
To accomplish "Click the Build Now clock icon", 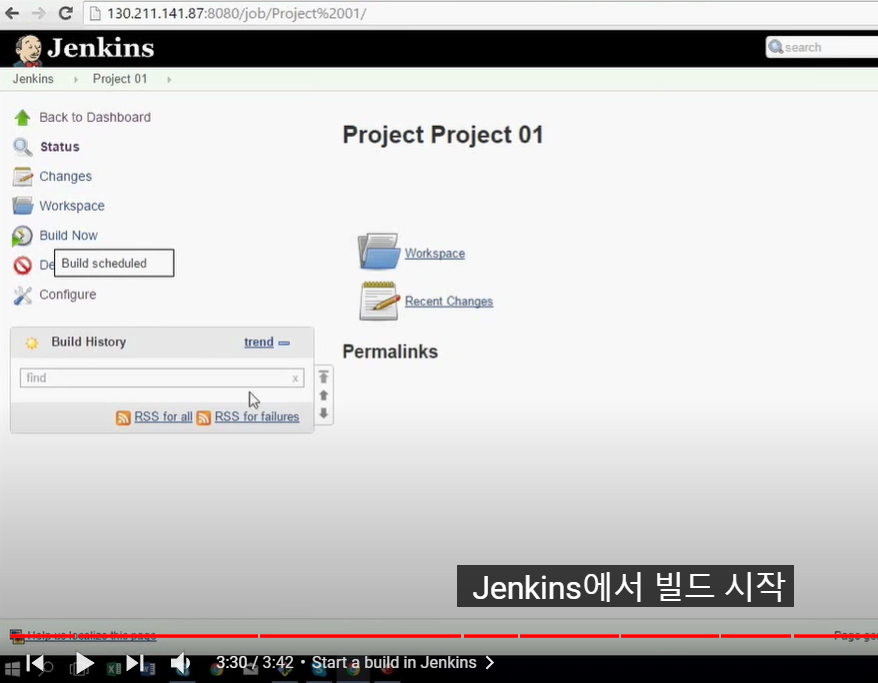I will click(22, 236).
